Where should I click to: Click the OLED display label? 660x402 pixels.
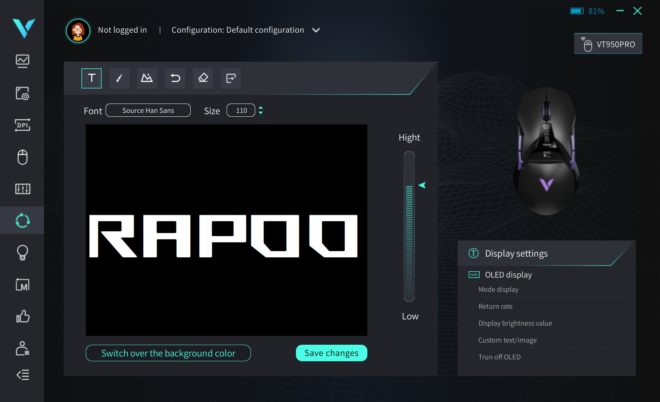[x=508, y=275]
